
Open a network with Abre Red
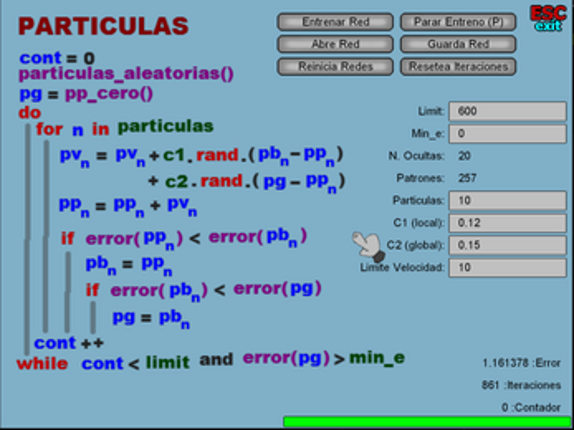pos(335,45)
